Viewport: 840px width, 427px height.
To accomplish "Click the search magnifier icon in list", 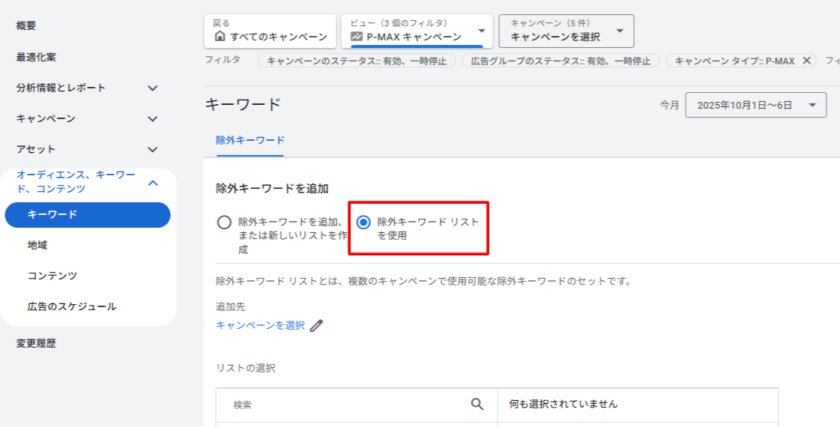I will (477, 404).
